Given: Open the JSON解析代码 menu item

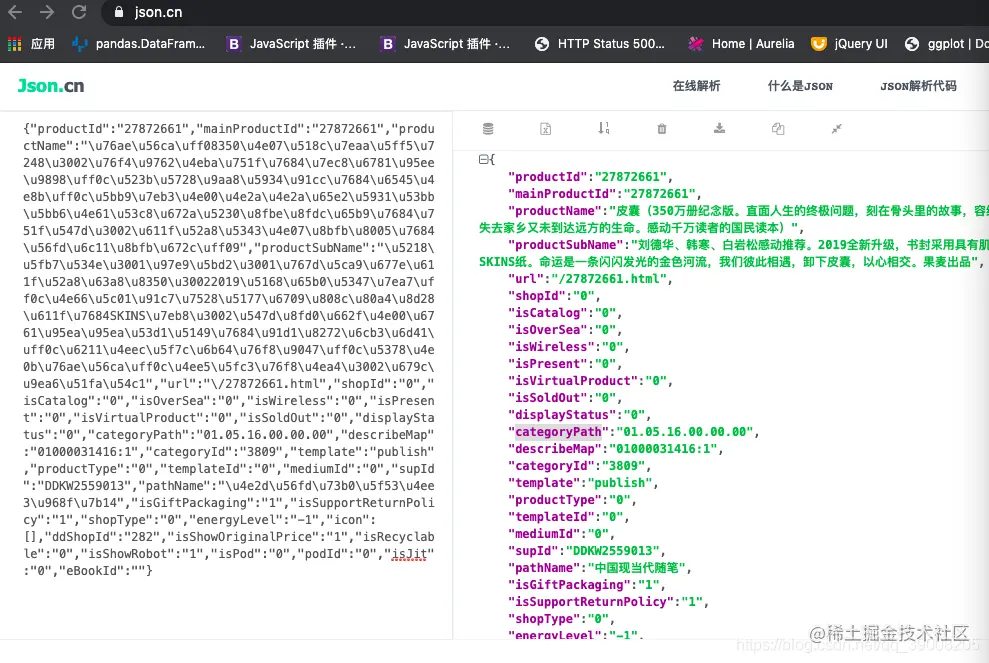Looking at the screenshot, I should pyautogui.click(x=918, y=86).
